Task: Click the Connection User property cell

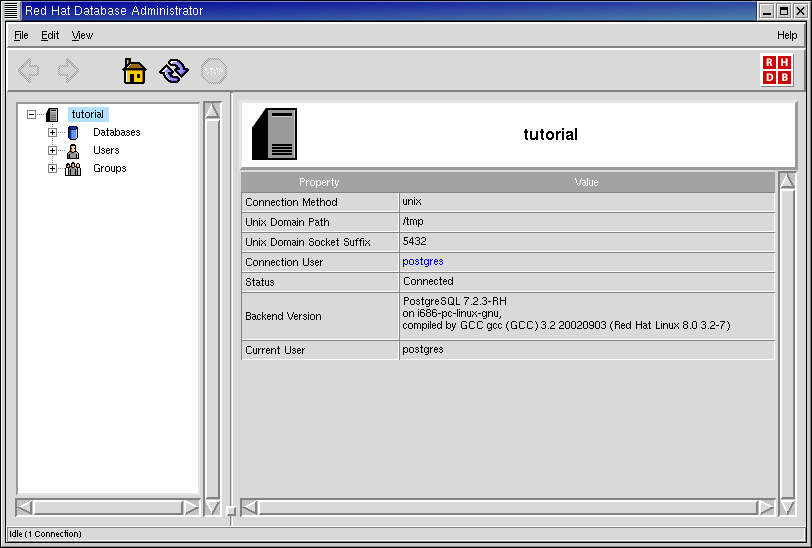Action: point(320,263)
